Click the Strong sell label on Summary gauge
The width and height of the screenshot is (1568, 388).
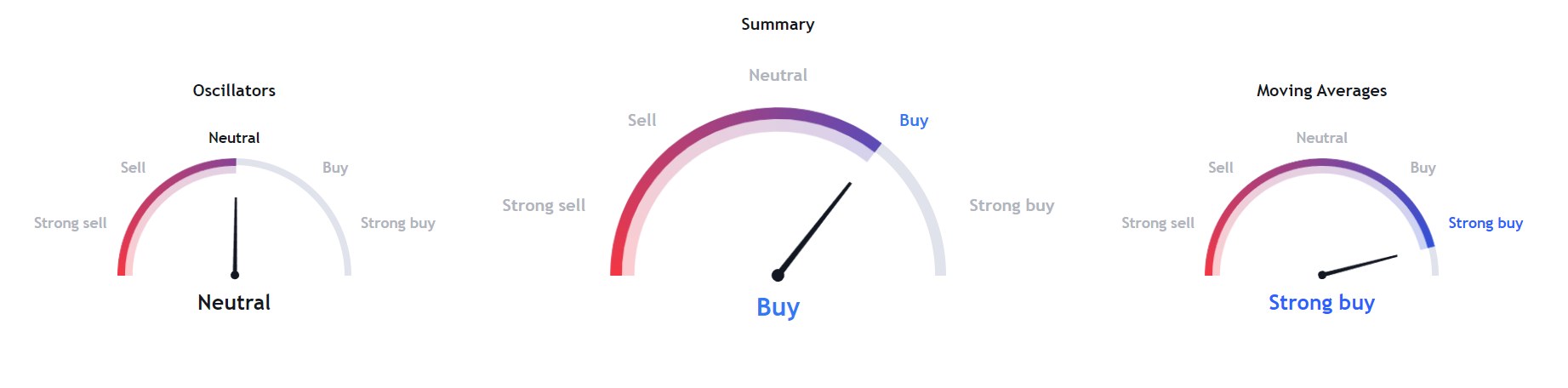click(x=544, y=205)
